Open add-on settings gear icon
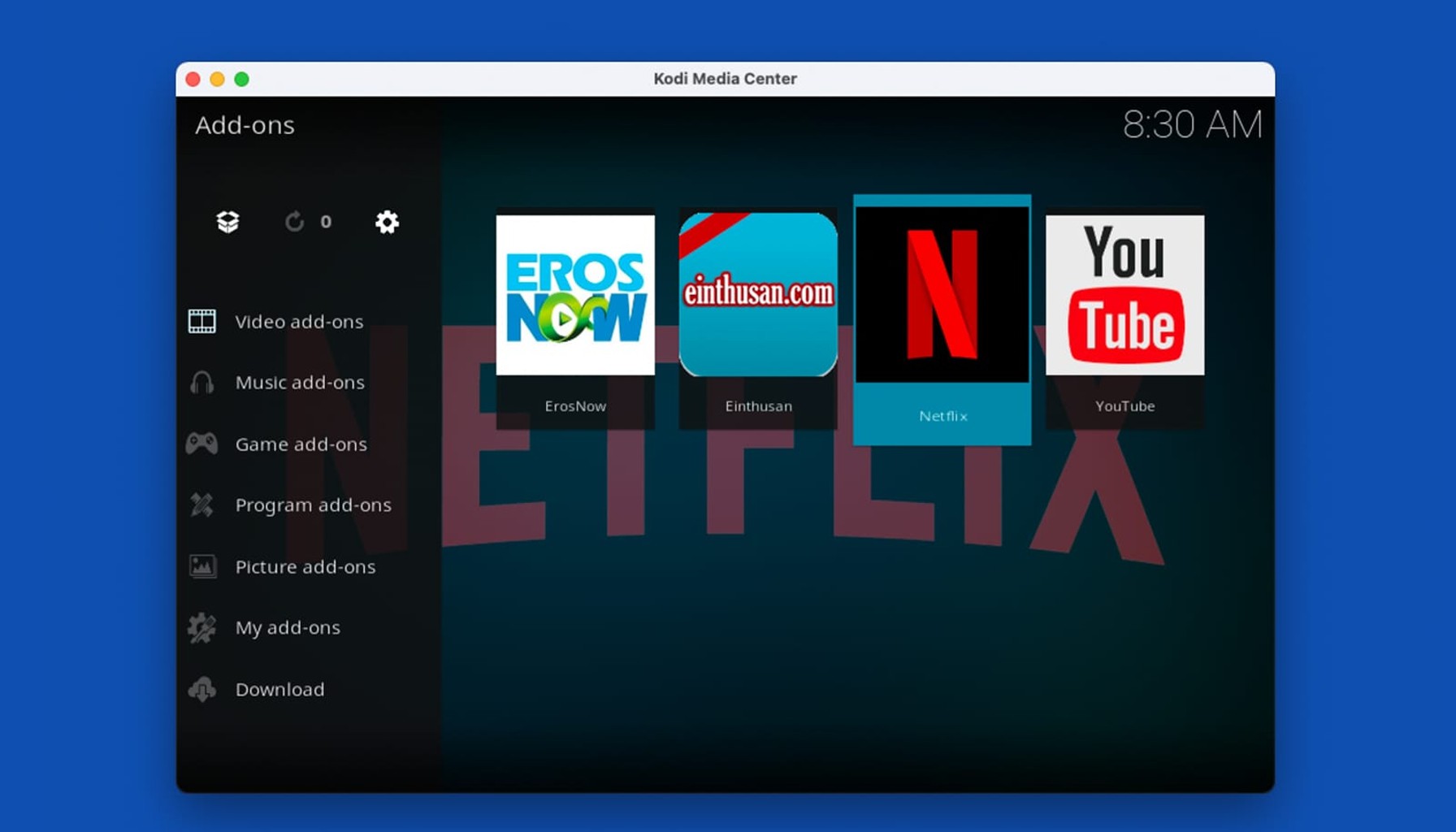 coord(387,222)
